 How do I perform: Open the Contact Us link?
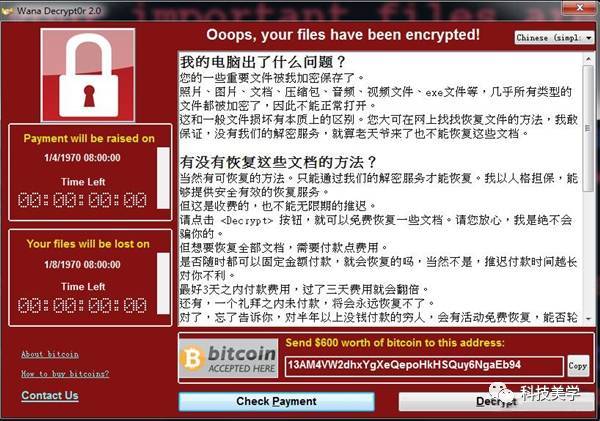50,395
